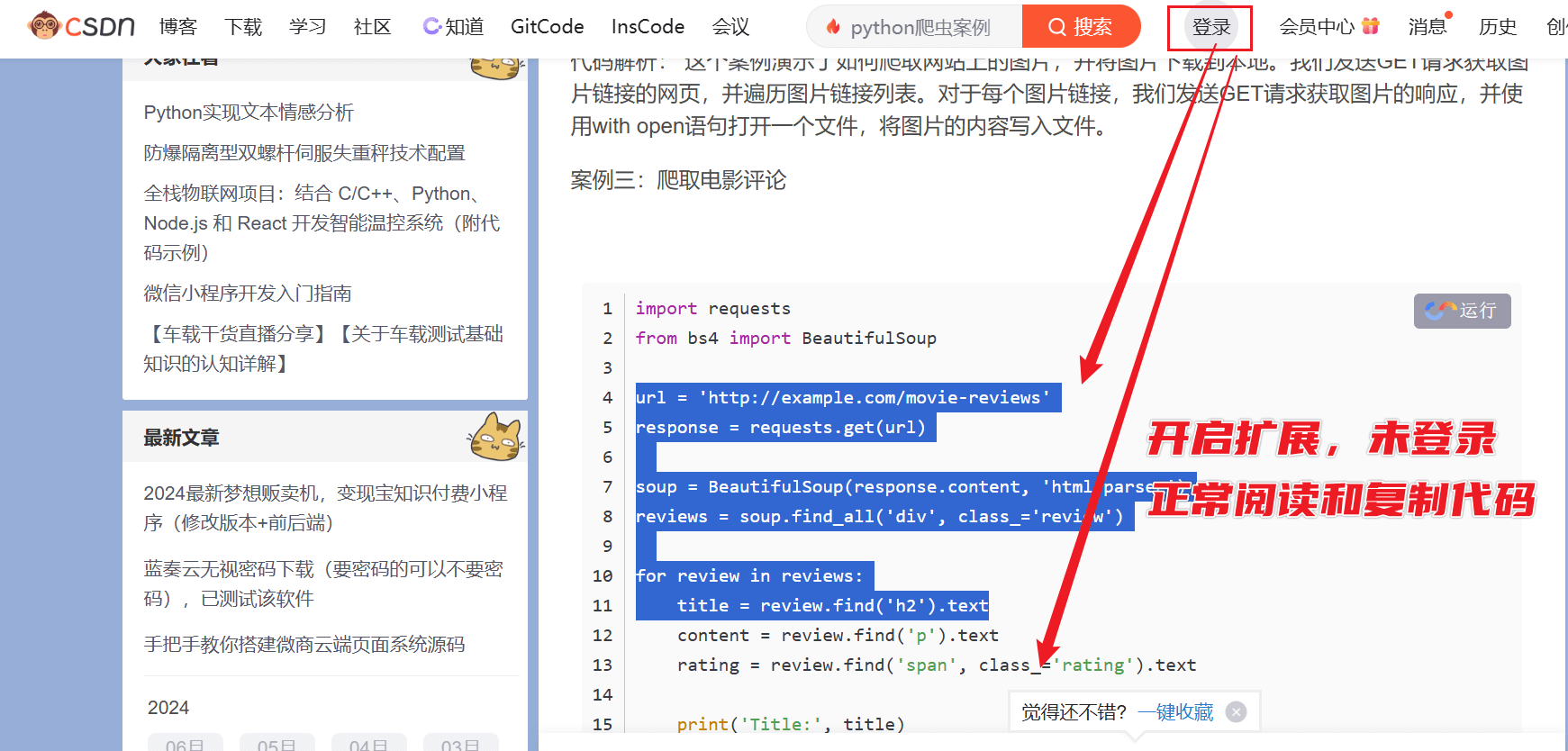Open 微信小程序开发入门指南 article
This screenshot has height=751, width=1568.
point(248,294)
